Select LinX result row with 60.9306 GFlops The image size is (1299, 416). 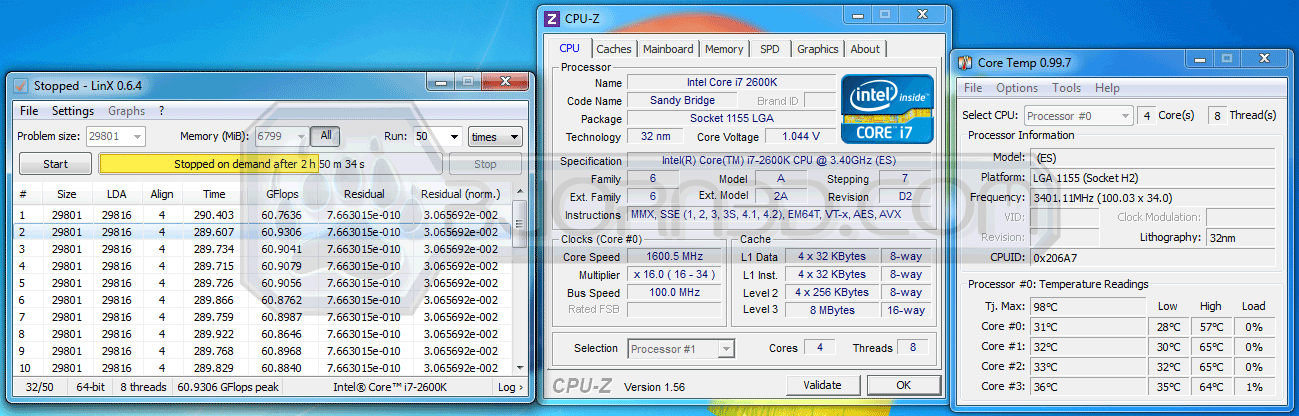pyautogui.click(x=264, y=232)
